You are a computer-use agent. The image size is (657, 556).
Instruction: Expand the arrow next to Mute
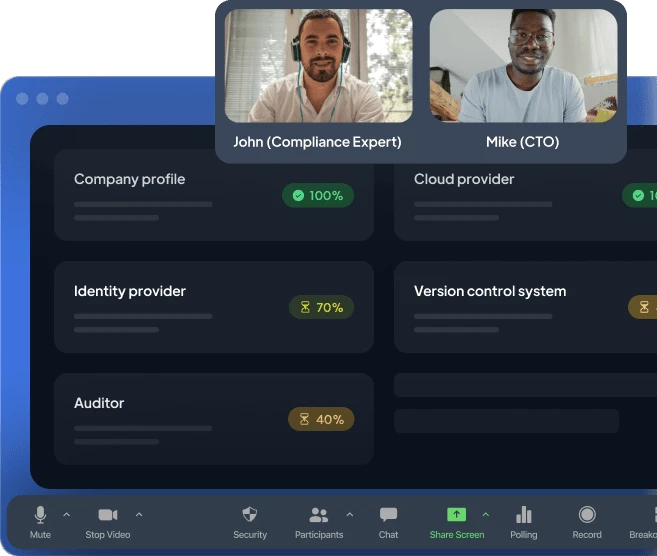tap(67, 515)
